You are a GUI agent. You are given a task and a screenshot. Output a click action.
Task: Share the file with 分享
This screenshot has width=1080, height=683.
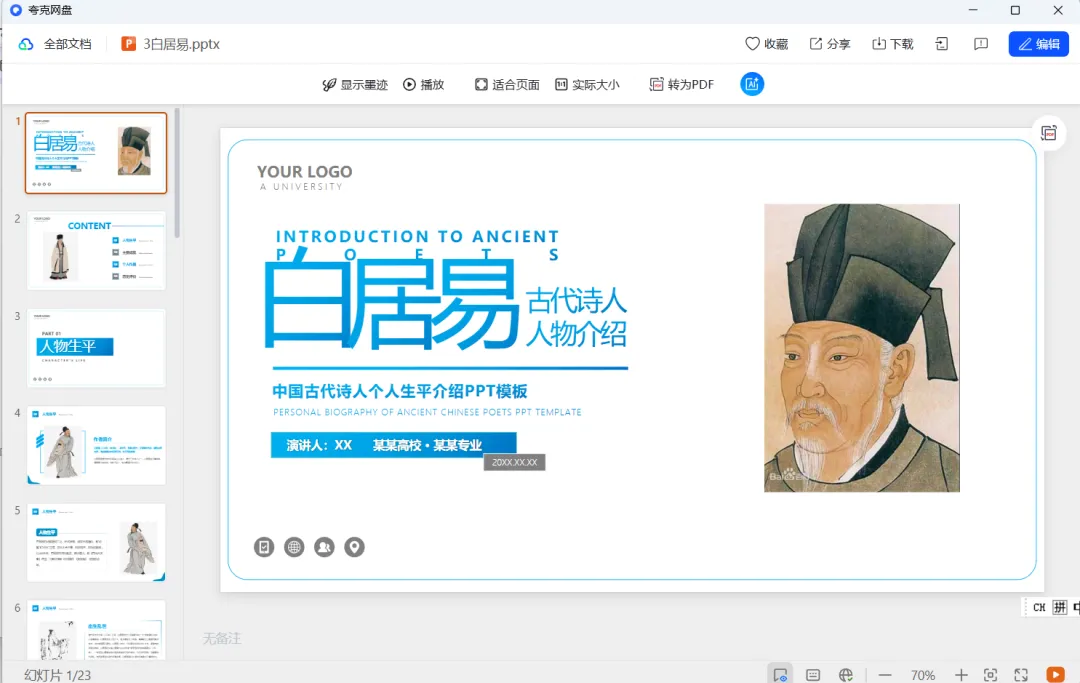tap(830, 44)
